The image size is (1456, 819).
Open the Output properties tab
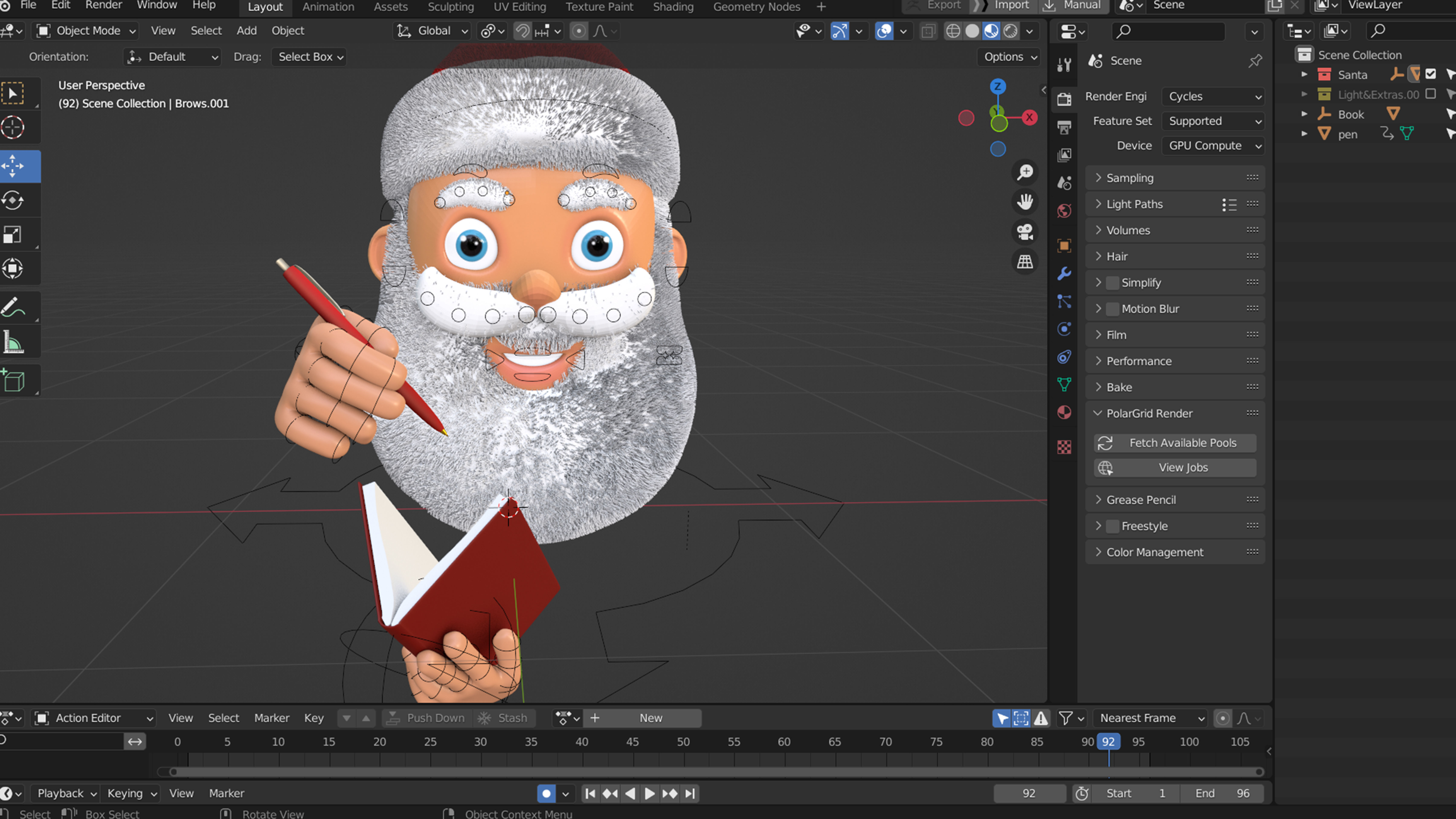[1064, 127]
